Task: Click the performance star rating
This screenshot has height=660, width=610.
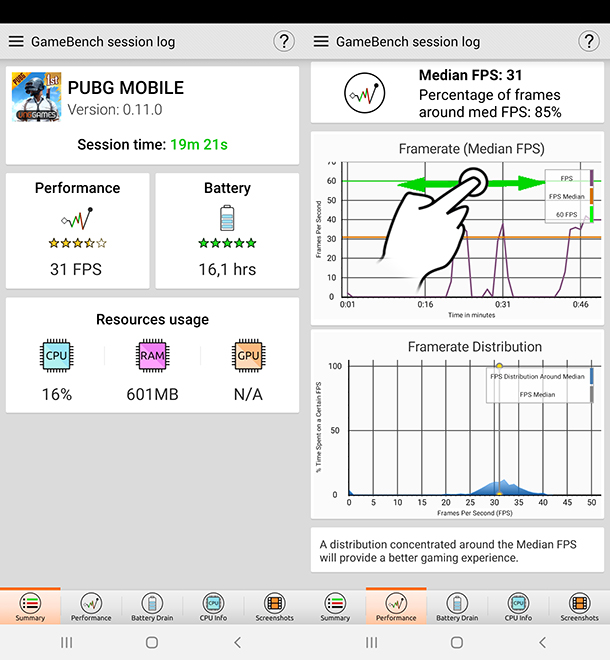Action: tap(77, 243)
